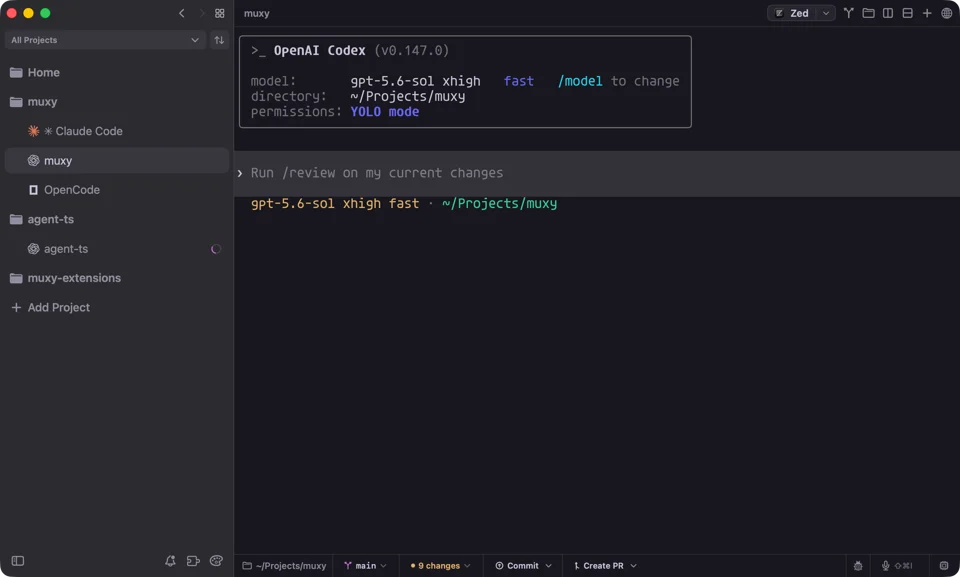Screen dimensions: 960x577
Task: Open notifications bell icon
Action: point(170,560)
